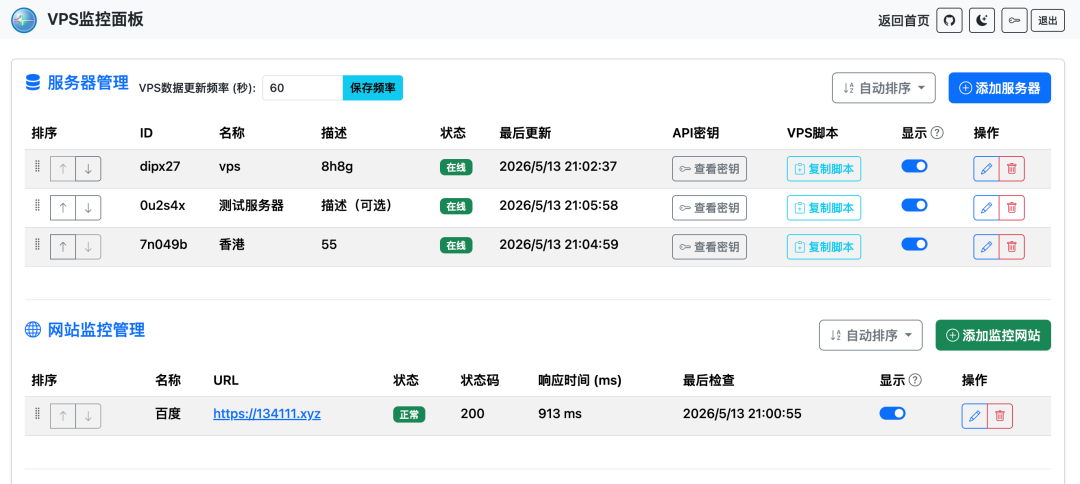Toggle display switch for 7n049b
The width and height of the screenshot is (1080, 484).
[x=915, y=244]
